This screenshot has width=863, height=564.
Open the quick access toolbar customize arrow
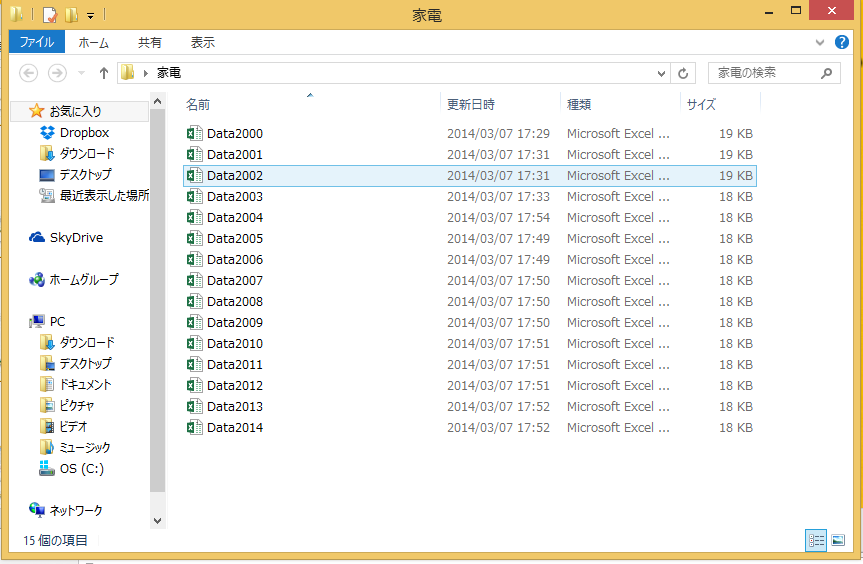tap(90, 16)
